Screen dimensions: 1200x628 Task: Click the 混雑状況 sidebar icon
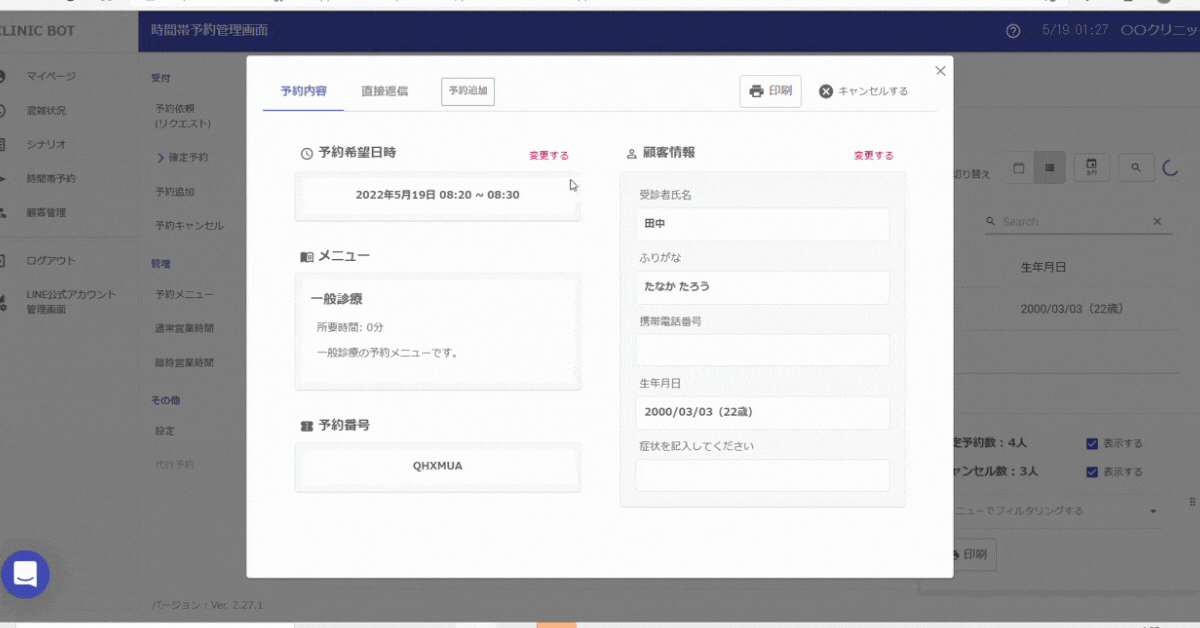click(3, 111)
